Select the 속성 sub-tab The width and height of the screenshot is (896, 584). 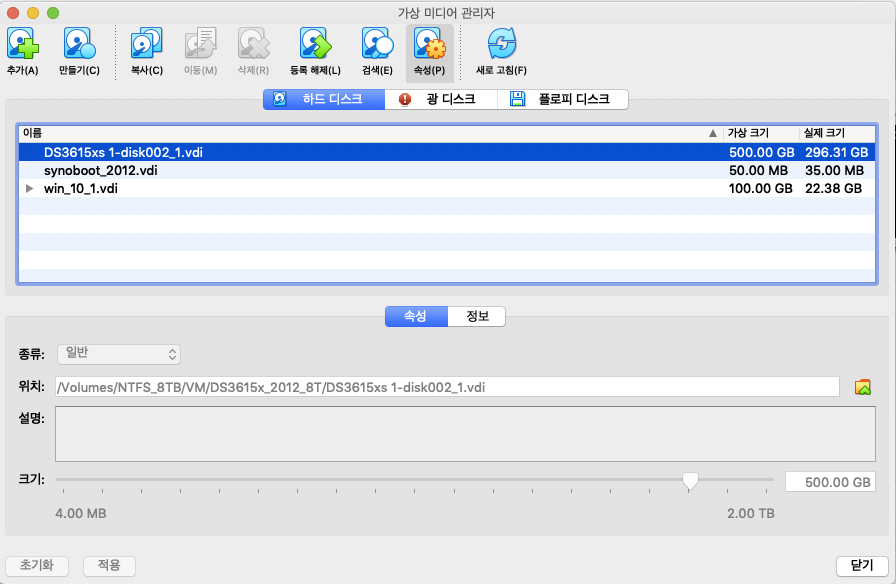tap(416, 316)
